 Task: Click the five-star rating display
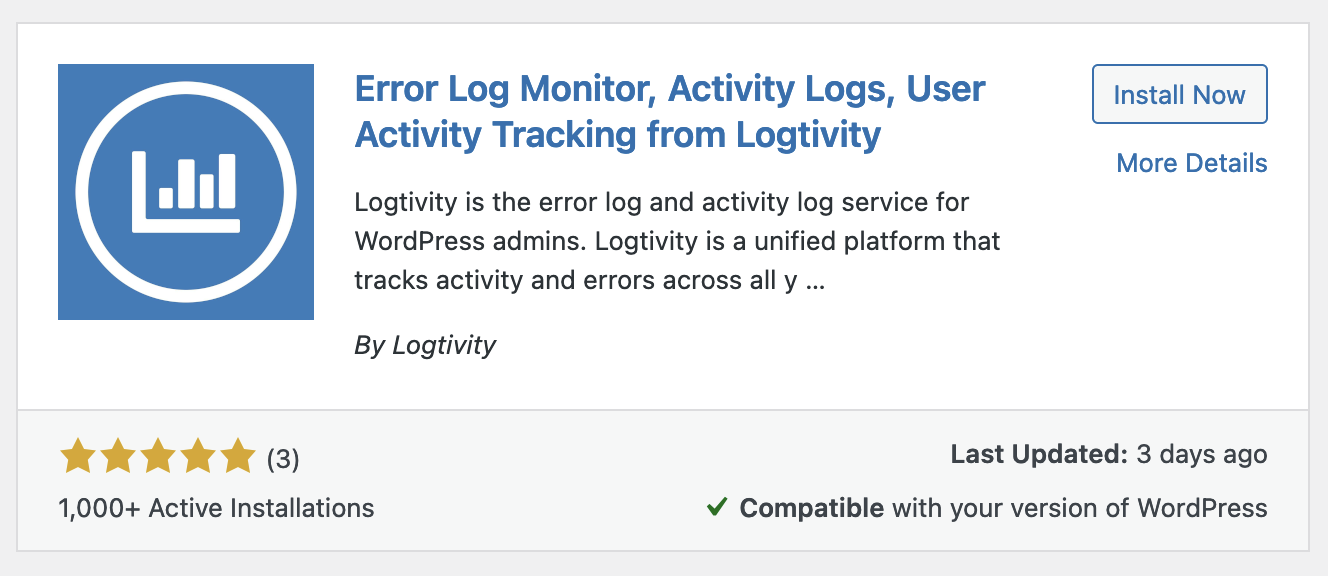[156, 455]
